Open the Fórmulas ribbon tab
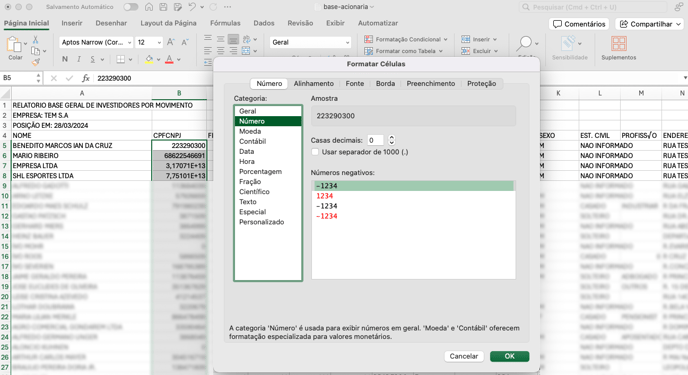Image resolution: width=688 pixels, height=375 pixels. 225,23
